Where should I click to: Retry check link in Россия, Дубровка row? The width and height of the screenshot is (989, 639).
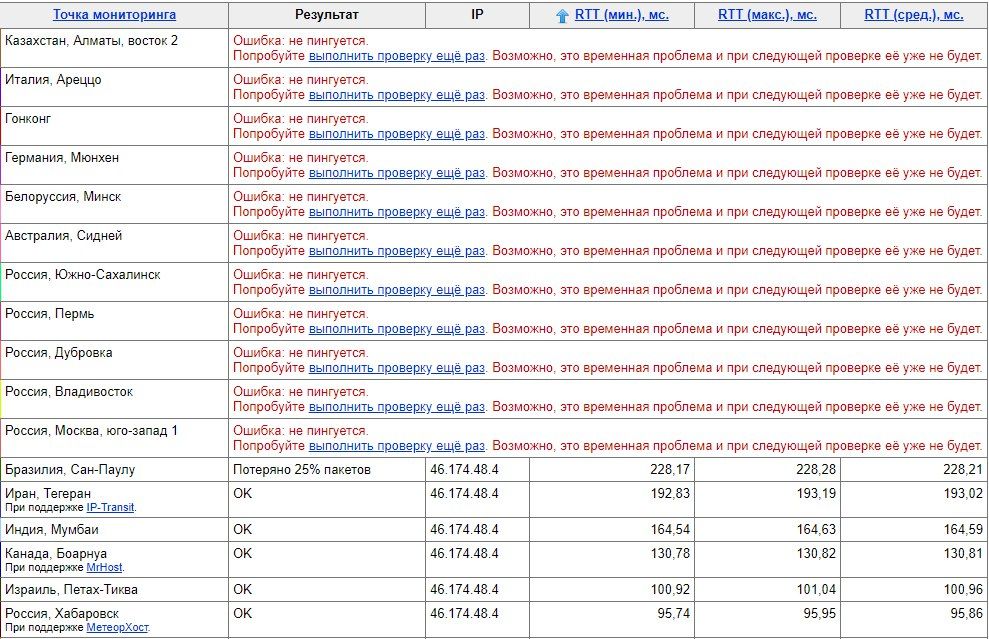coord(397,368)
